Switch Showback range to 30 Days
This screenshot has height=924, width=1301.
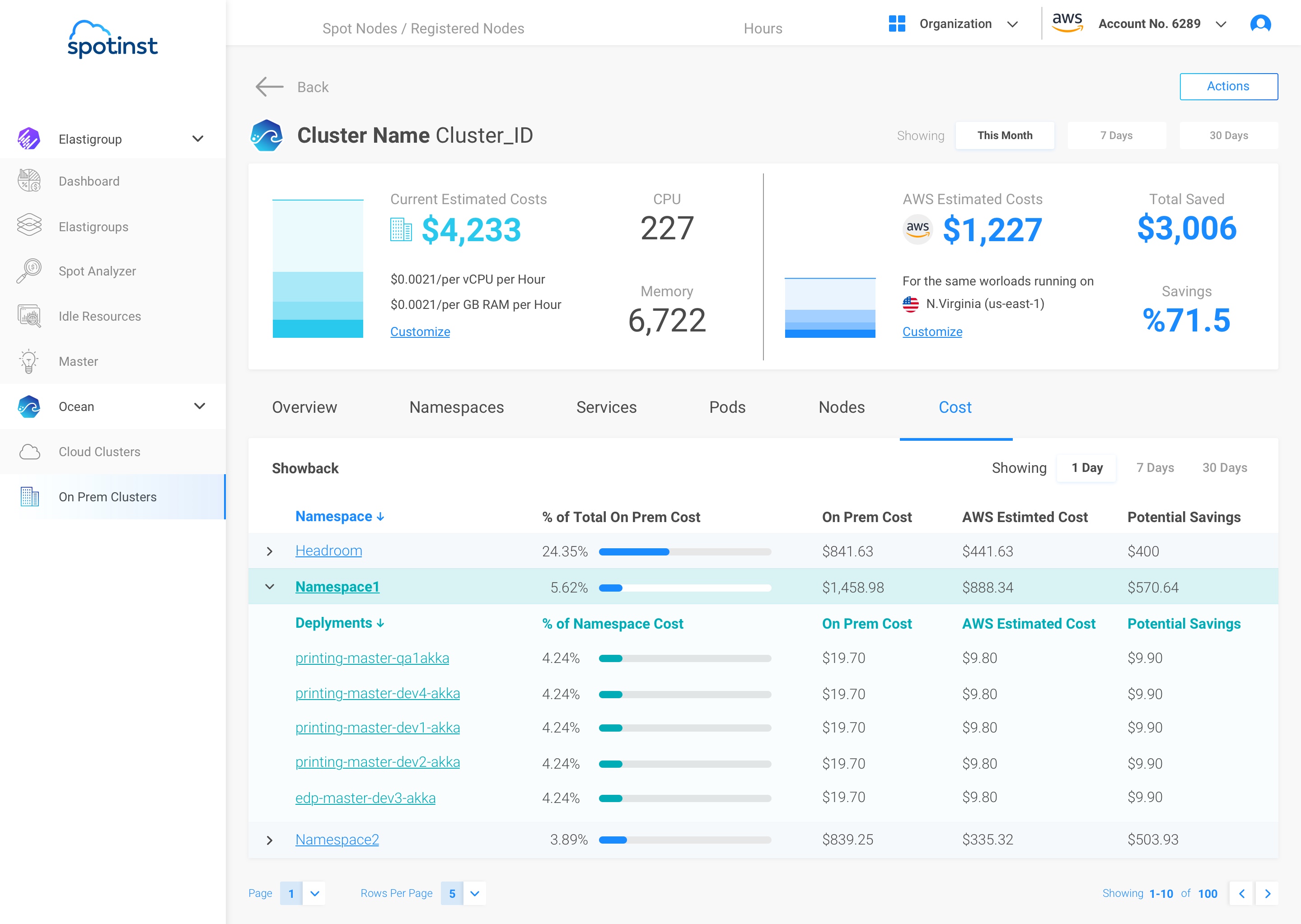tap(1224, 468)
